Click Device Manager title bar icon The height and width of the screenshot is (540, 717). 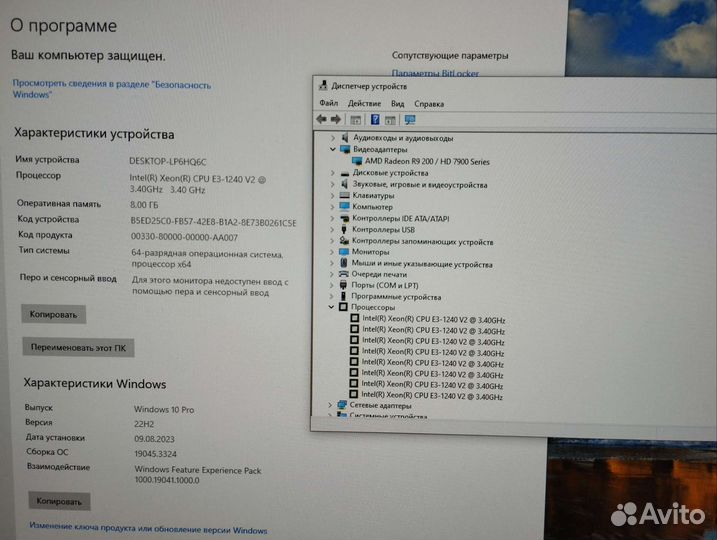point(323,86)
